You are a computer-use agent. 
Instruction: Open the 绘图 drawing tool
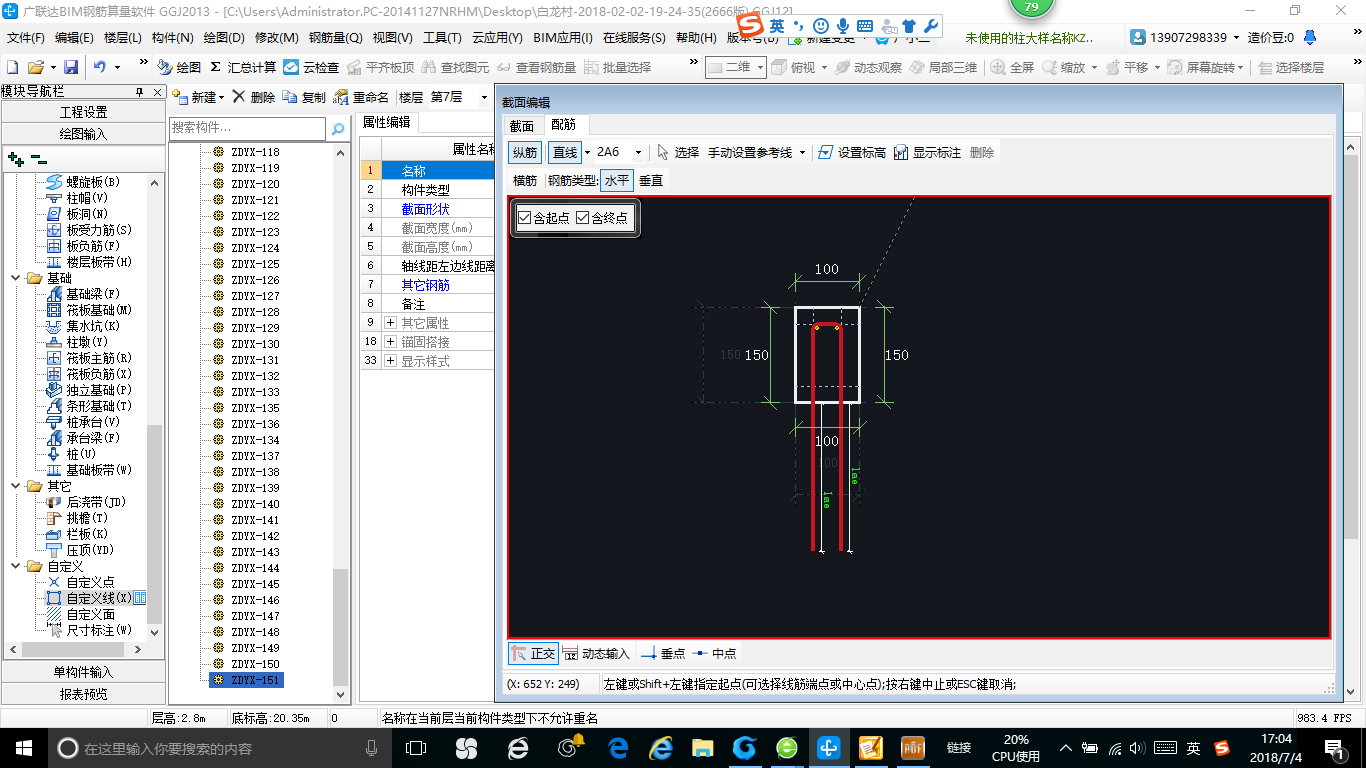click(x=179, y=67)
